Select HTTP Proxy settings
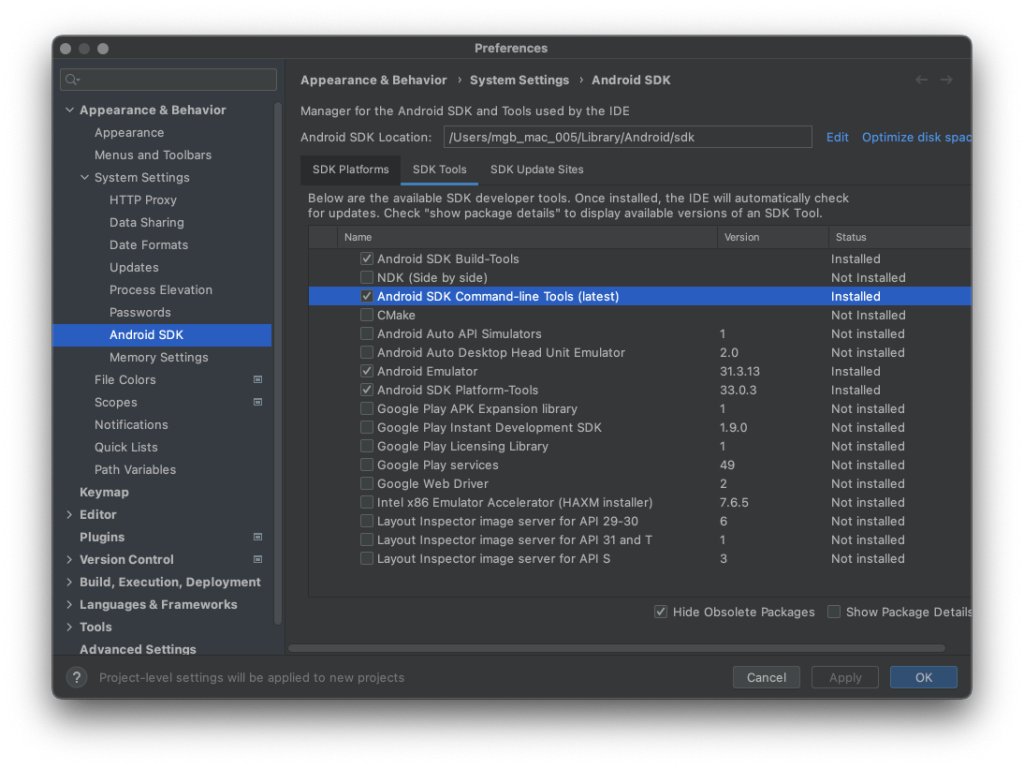Image resolution: width=1024 pixels, height=768 pixels. tap(143, 200)
